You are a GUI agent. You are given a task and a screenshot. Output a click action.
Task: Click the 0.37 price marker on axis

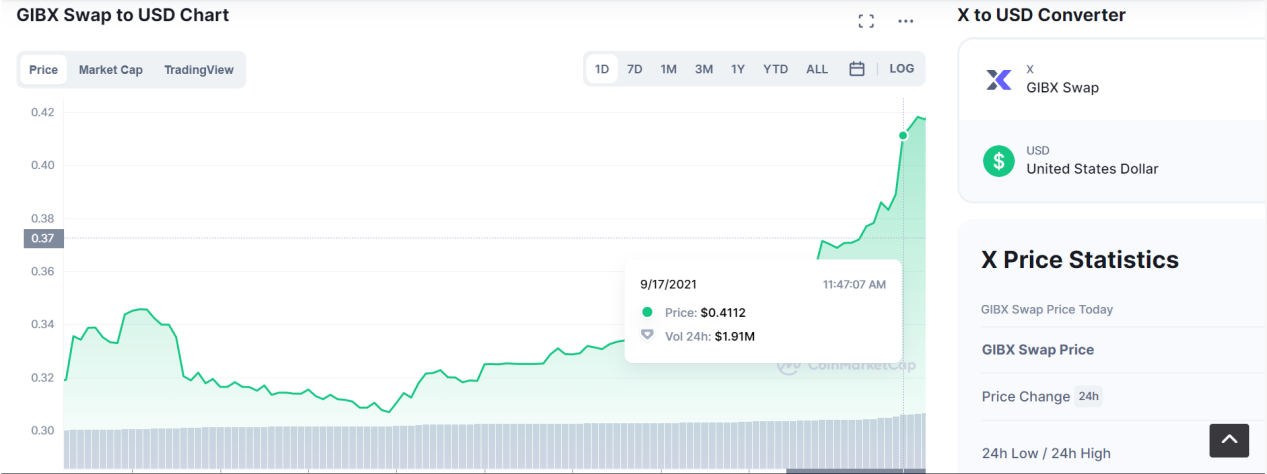click(x=43, y=238)
